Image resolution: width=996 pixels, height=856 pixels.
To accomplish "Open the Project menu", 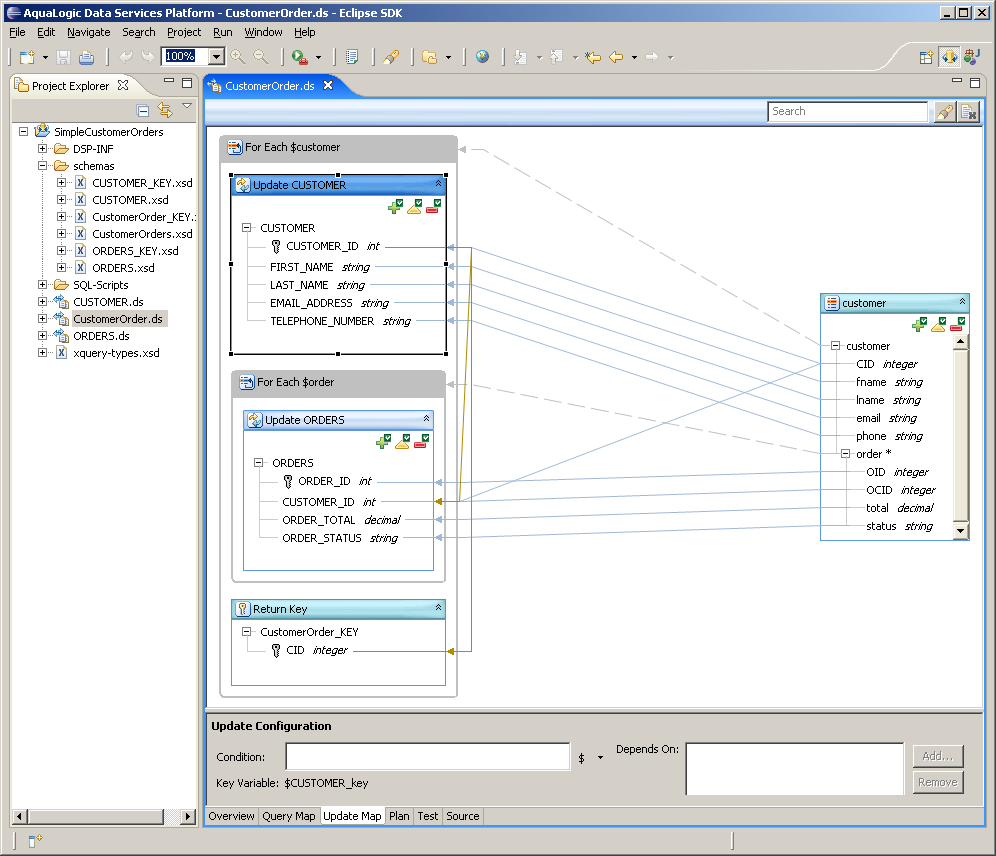I will coord(184,32).
